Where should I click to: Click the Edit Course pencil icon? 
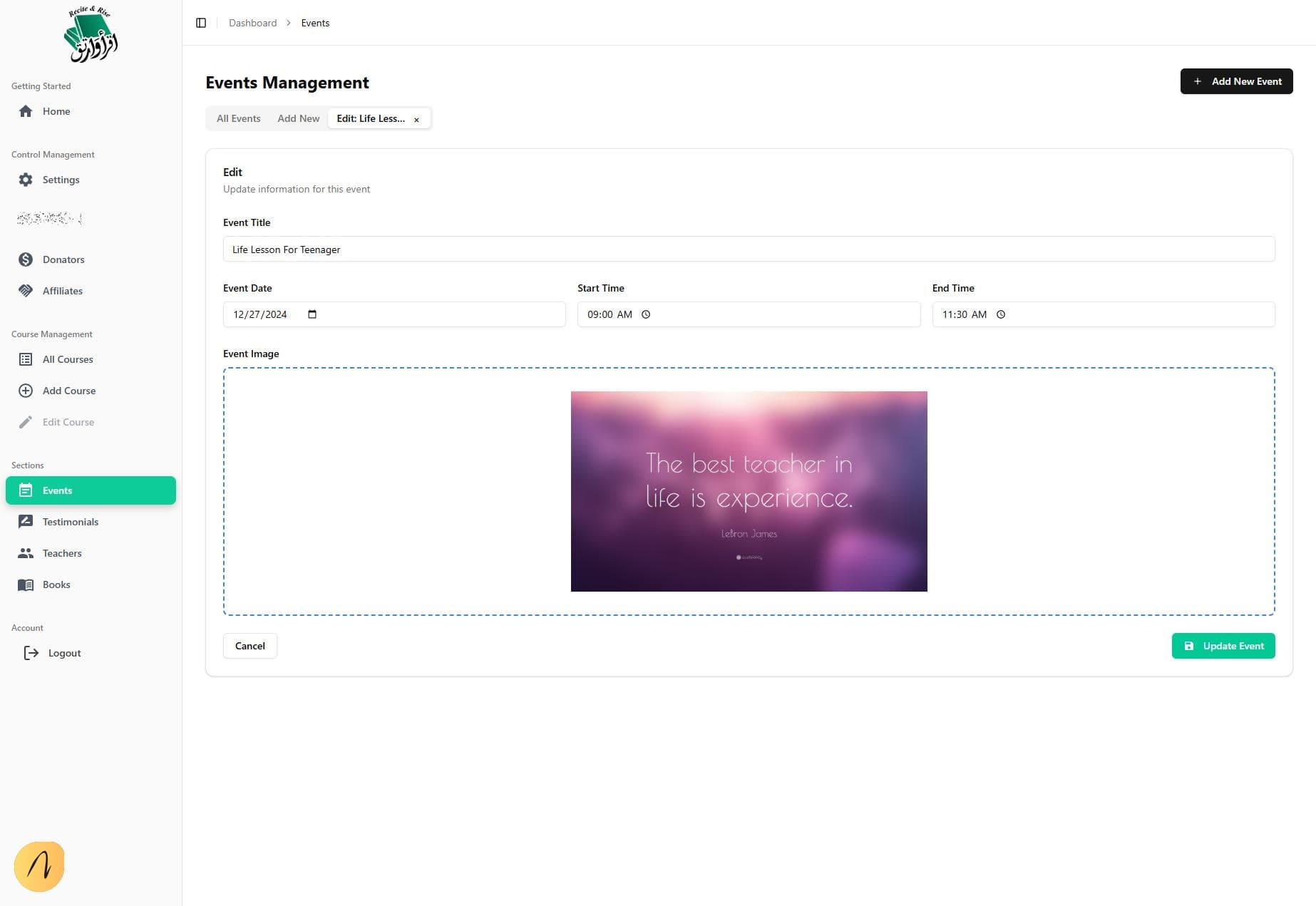[x=26, y=422]
